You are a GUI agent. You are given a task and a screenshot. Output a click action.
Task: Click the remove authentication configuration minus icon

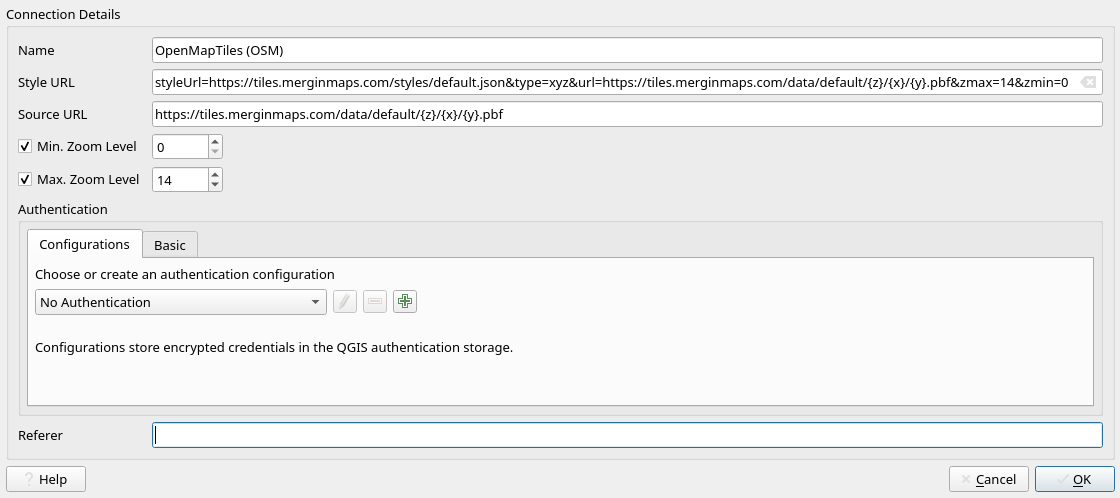point(375,302)
